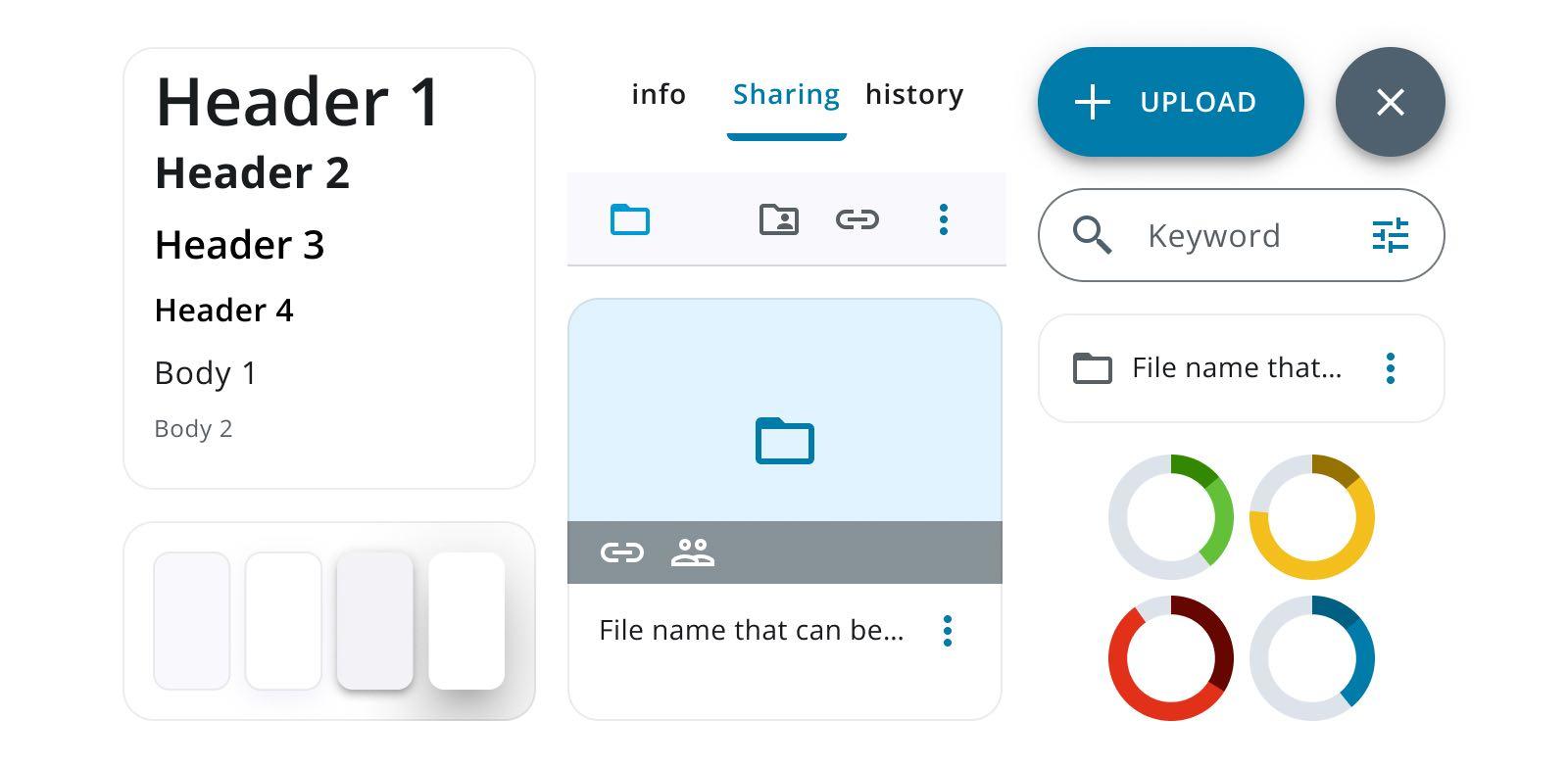Click the round X close button
The height and width of the screenshot is (768, 1568).
pos(1390,102)
